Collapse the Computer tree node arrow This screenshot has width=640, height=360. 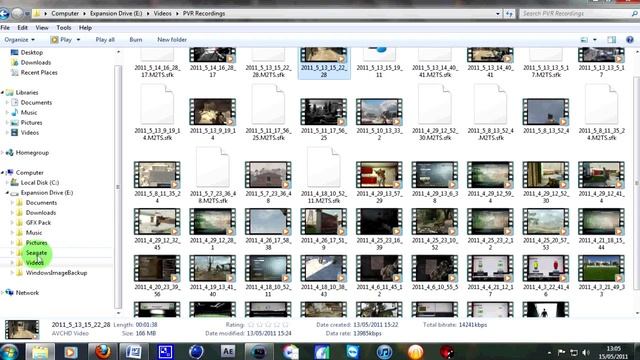[x=2, y=173]
